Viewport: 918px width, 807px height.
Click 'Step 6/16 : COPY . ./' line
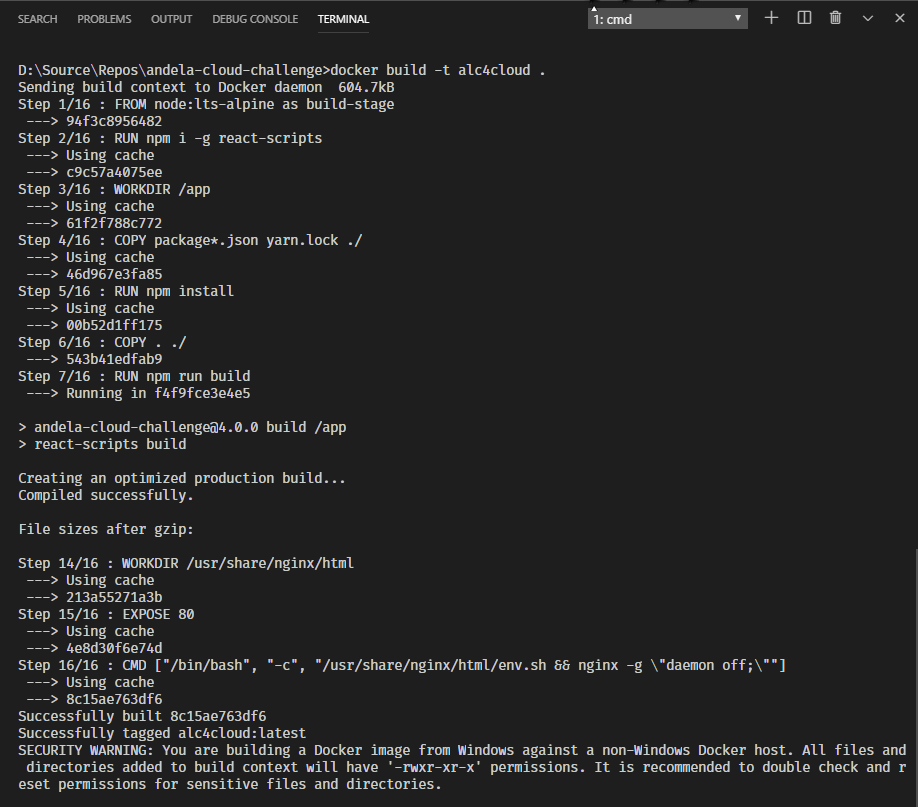click(102, 342)
